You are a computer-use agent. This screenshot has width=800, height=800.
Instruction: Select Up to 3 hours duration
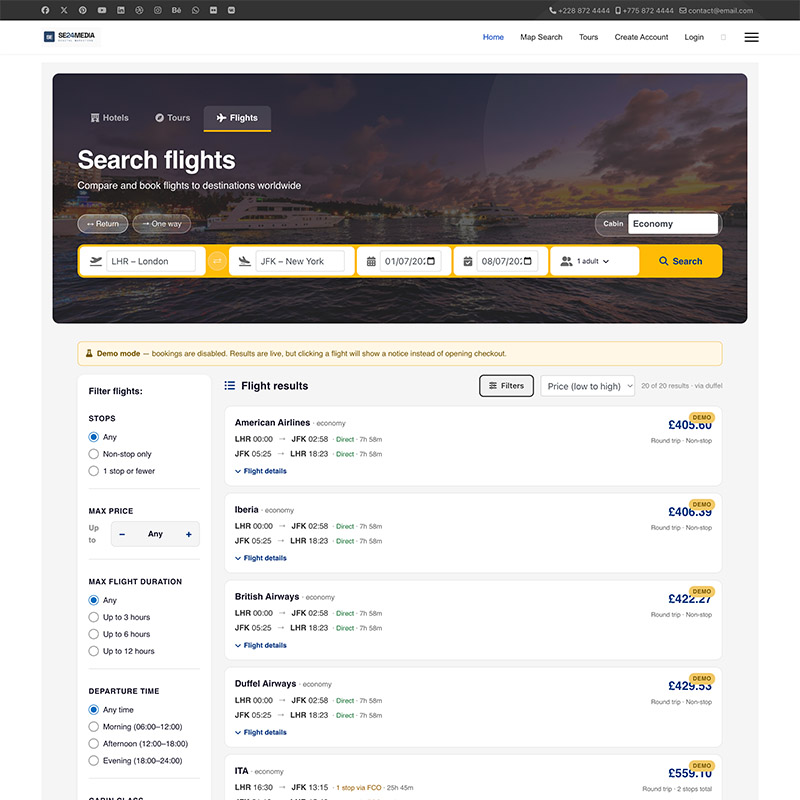(x=93, y=617)
